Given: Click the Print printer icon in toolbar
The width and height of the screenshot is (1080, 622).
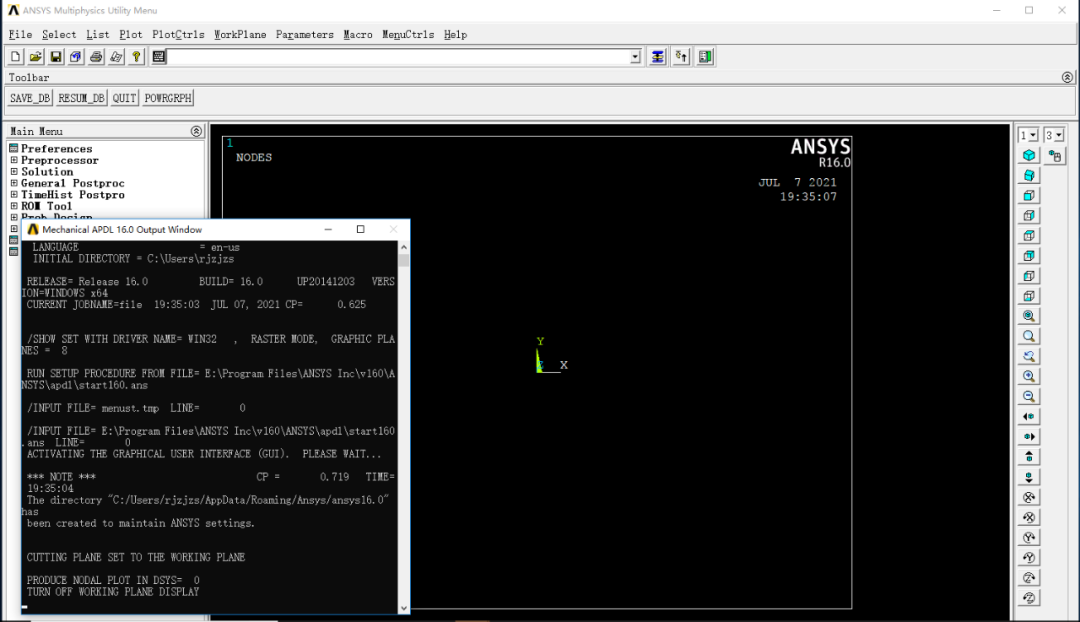Looking at the screenshot, I should [96, 57].
